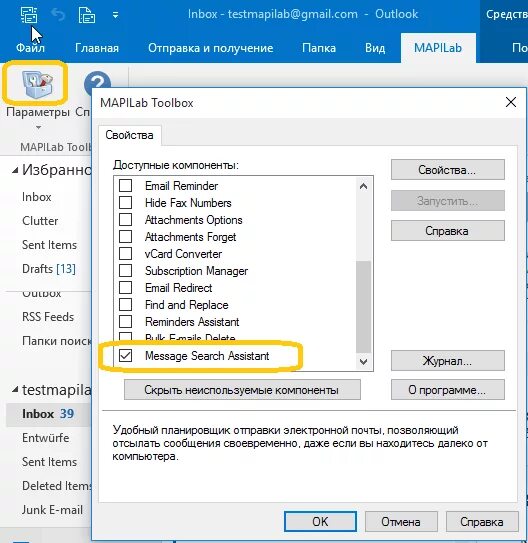Click the component list scrollbar thumb
Image resolution: width=528 pixels, height=543 pixels.
[363, 307]
